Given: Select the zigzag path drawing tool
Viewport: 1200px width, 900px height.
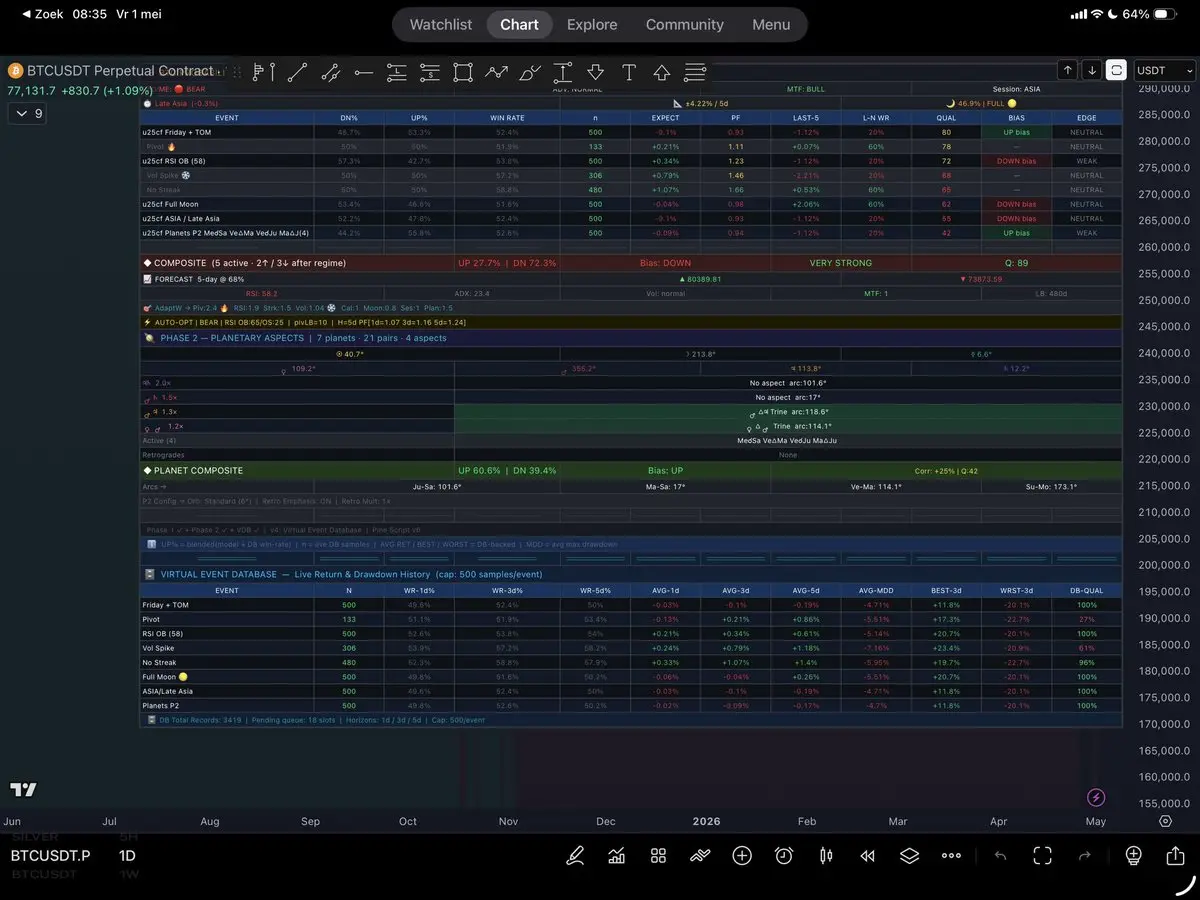Looking at the screenshot, I should point(496,72).
